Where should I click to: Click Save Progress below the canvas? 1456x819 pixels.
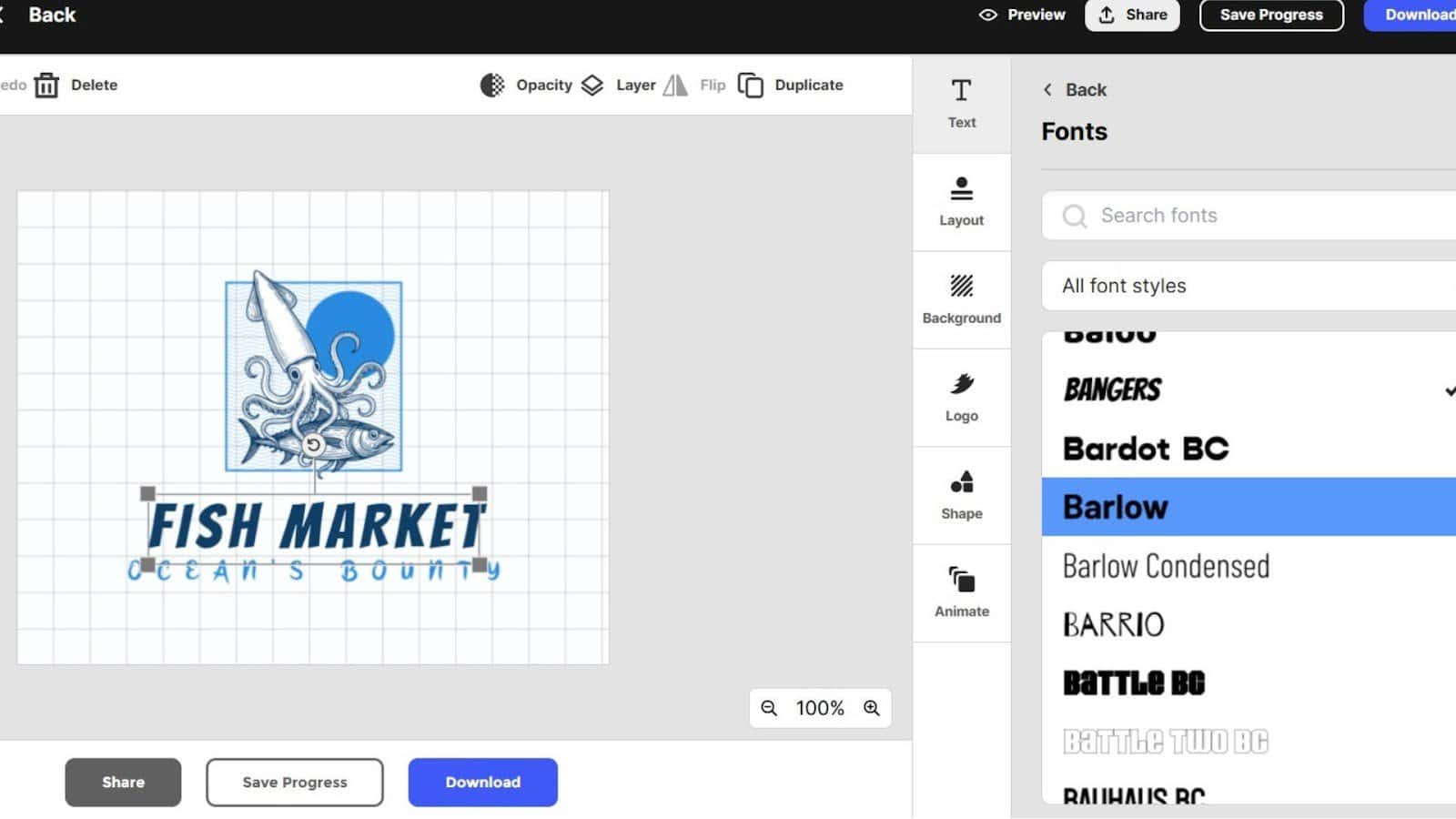point(294,782)
